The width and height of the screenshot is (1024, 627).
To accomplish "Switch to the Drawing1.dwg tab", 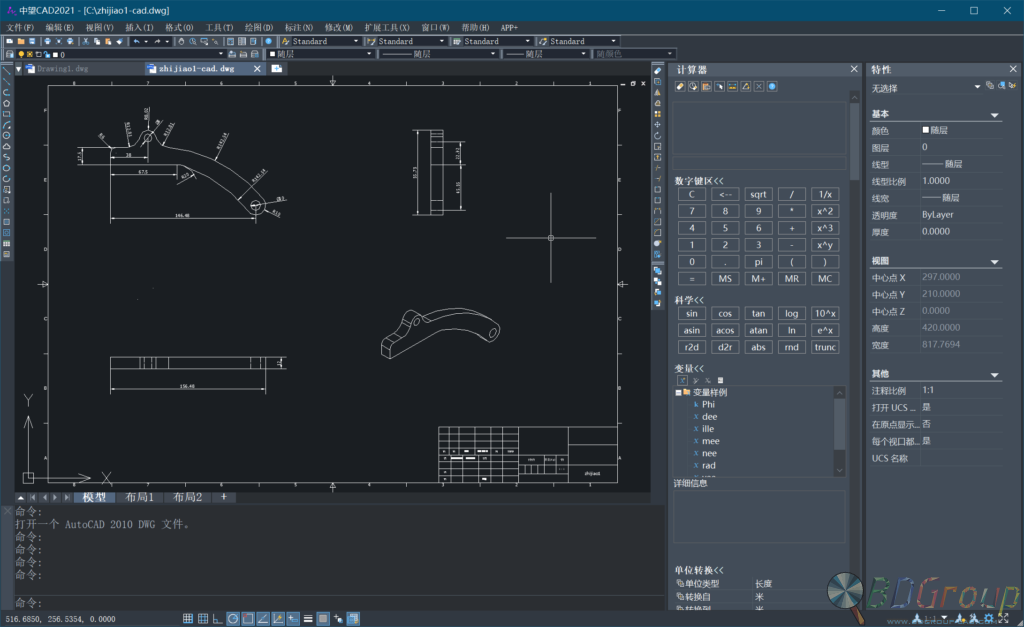I will coord(63,68).
